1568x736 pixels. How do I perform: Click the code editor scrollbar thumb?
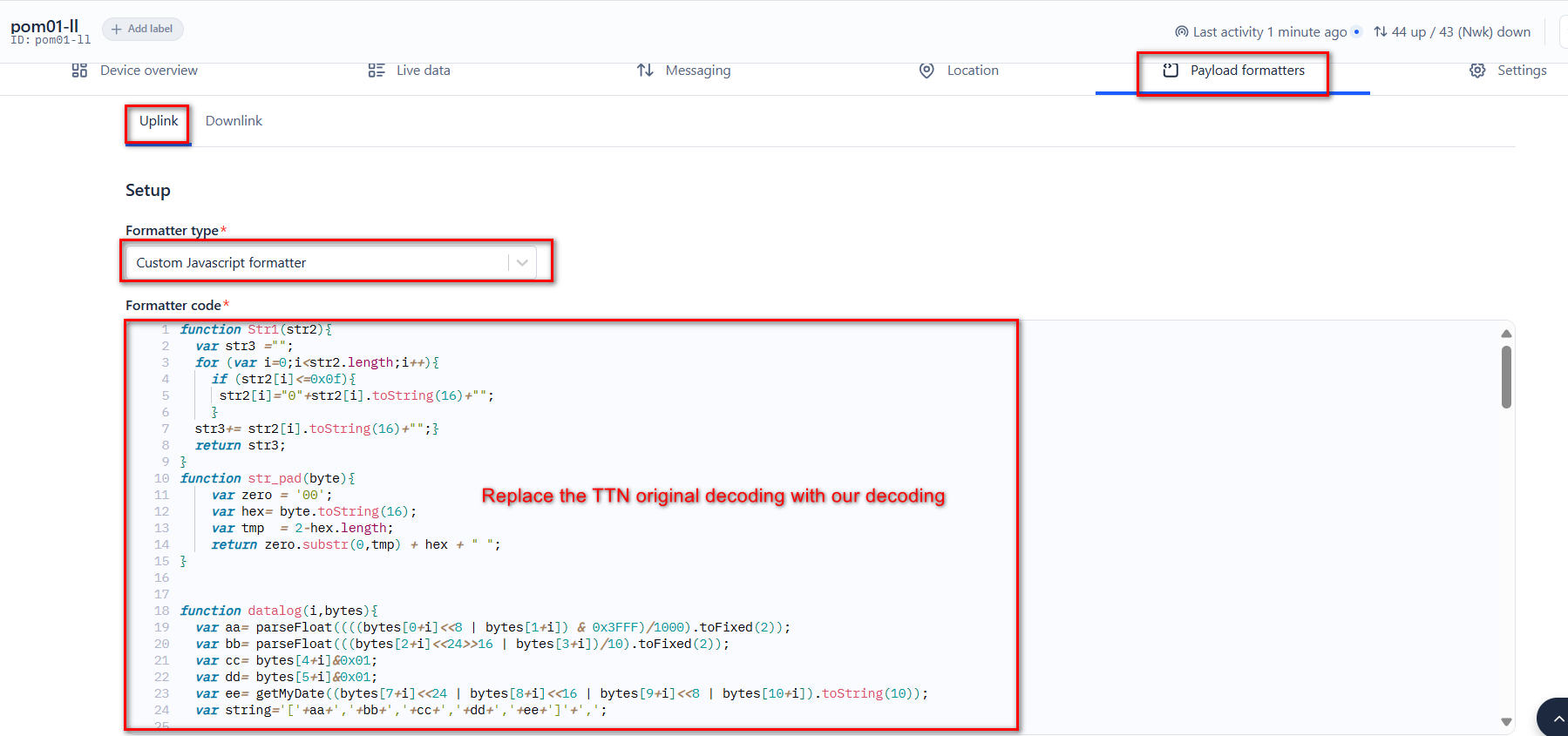coord(1506,377)
